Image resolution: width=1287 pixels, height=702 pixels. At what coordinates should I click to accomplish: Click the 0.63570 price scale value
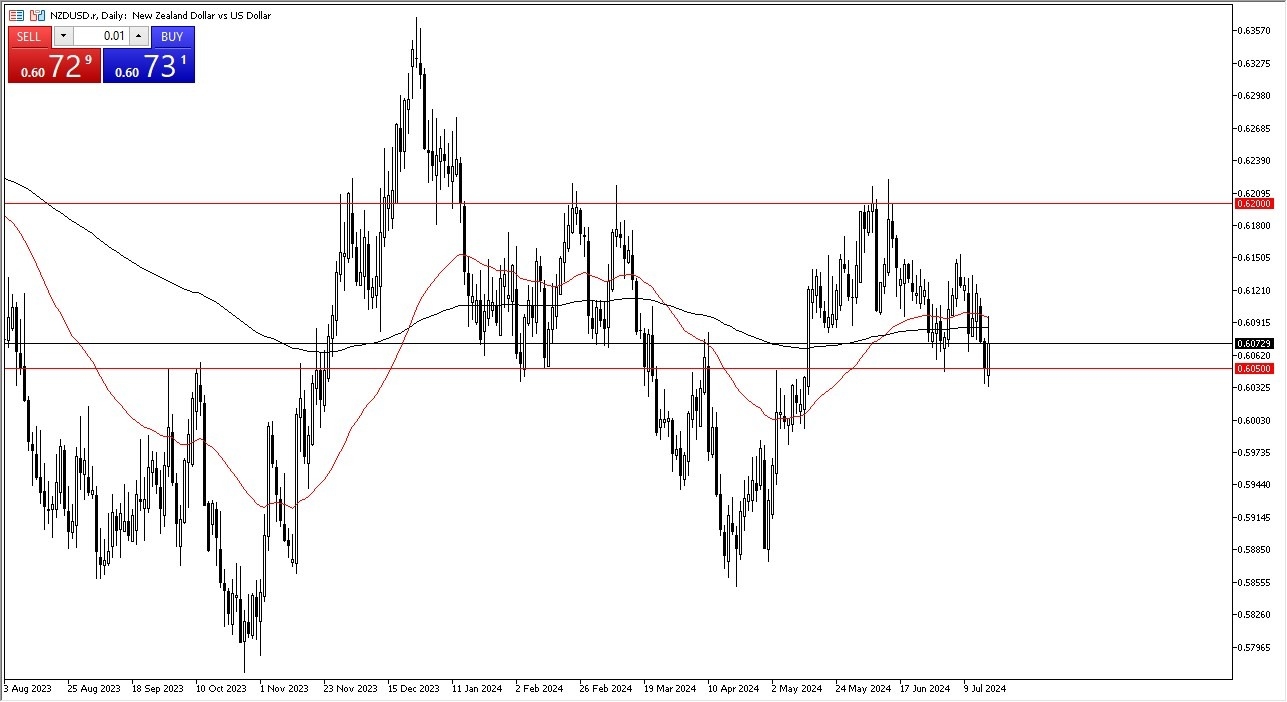pyautogui.click(x=1253, y=31)
